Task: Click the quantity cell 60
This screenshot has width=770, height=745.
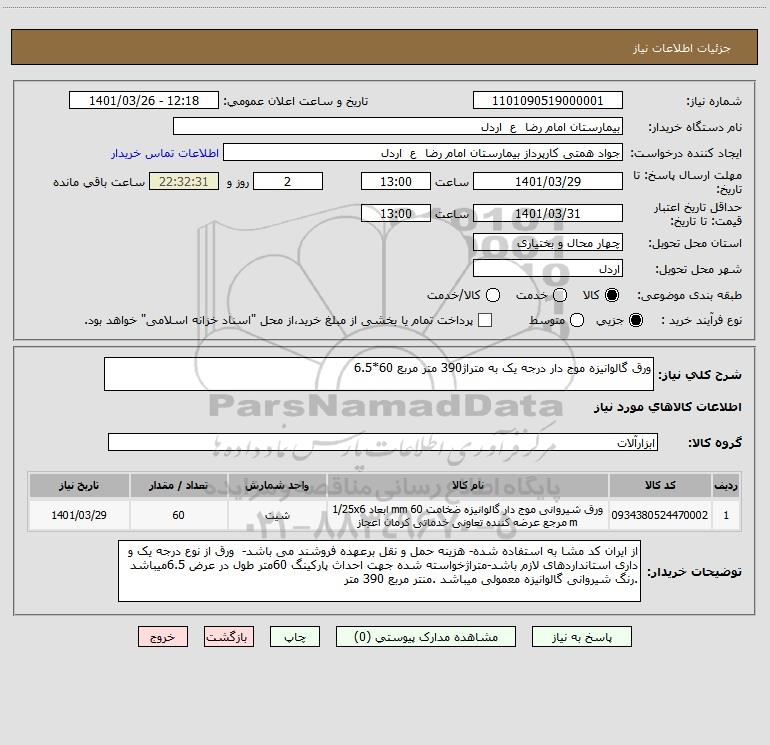Action: [x=178, y=515]
